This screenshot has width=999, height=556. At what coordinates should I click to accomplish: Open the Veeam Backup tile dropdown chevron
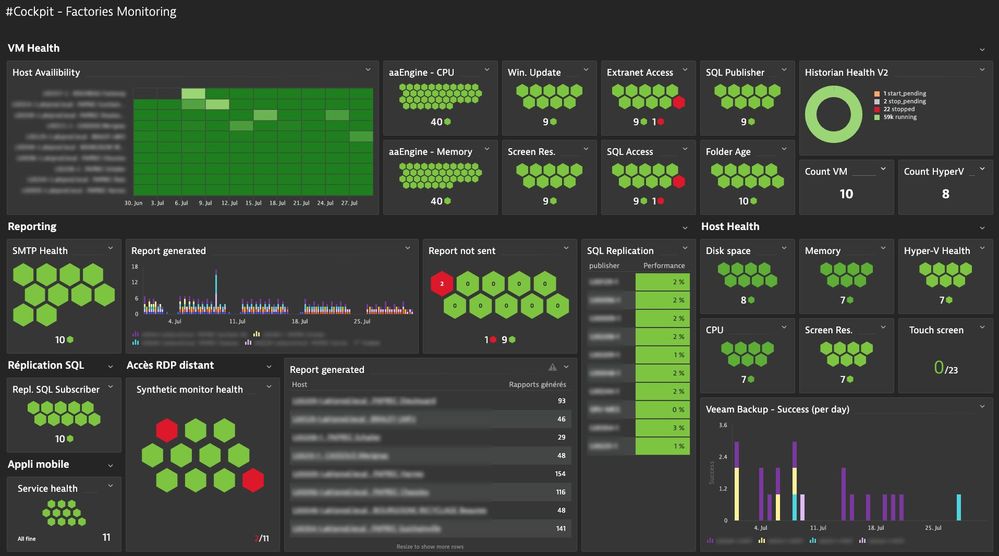pyautogui.click(x=981, y=406)
